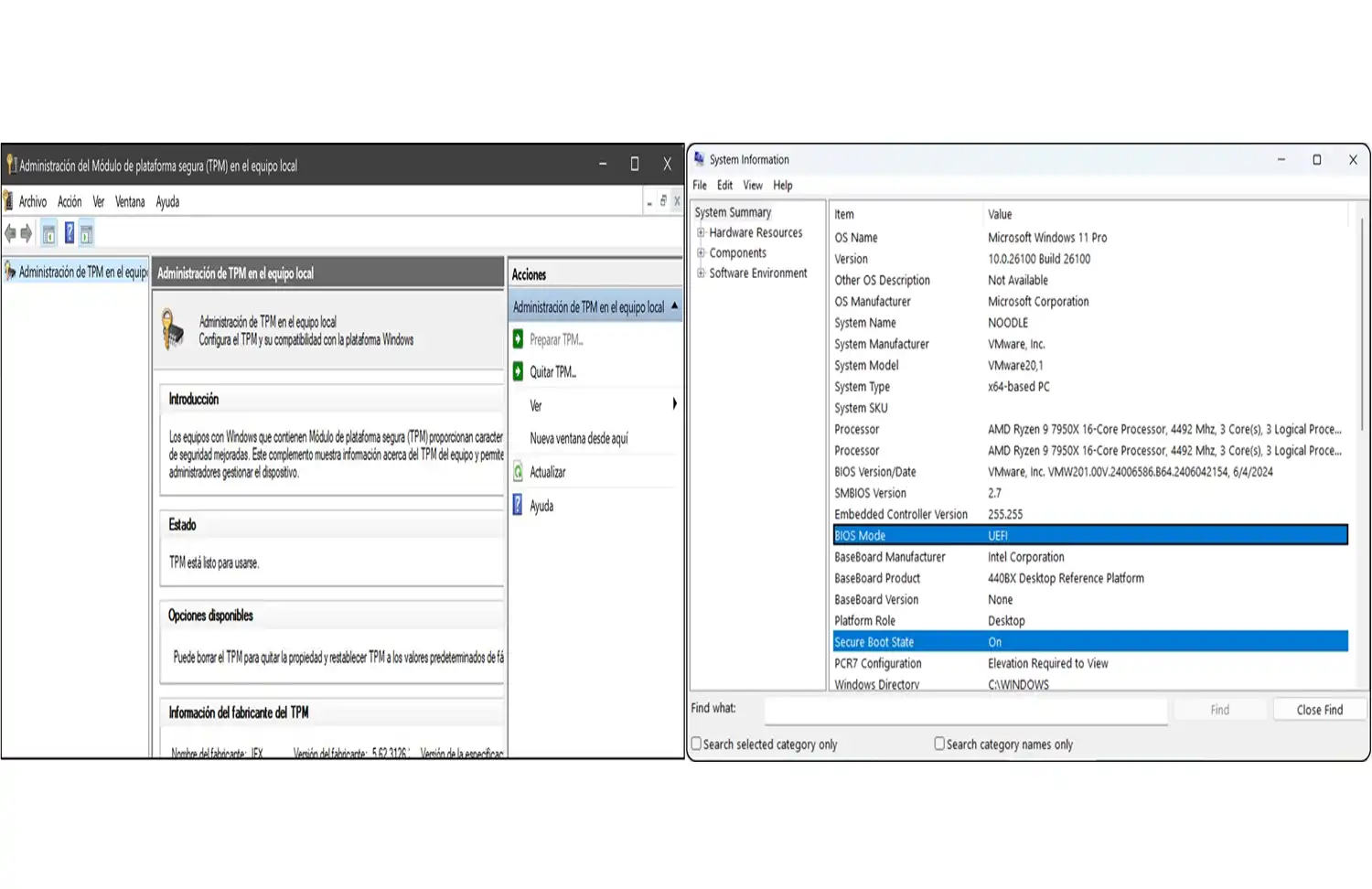This screenshot has height=889, width=1372.
Task: Select the System Manufacturer row
Action: [x=1090, y=344]
